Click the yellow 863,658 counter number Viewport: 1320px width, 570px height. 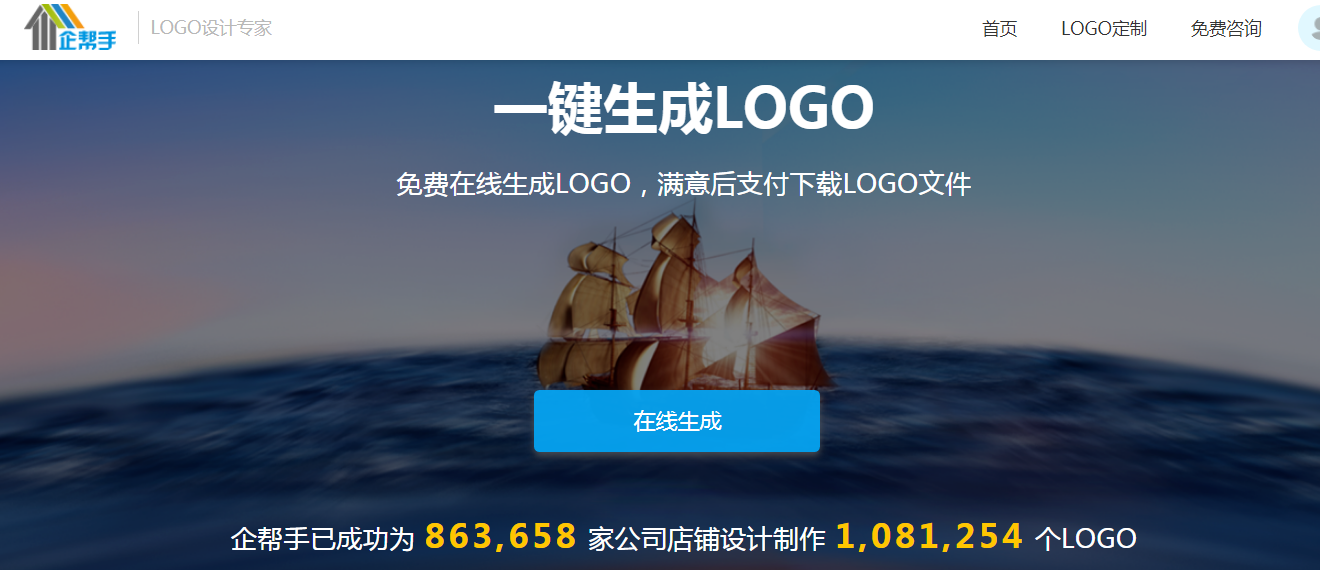pos(500,537)
